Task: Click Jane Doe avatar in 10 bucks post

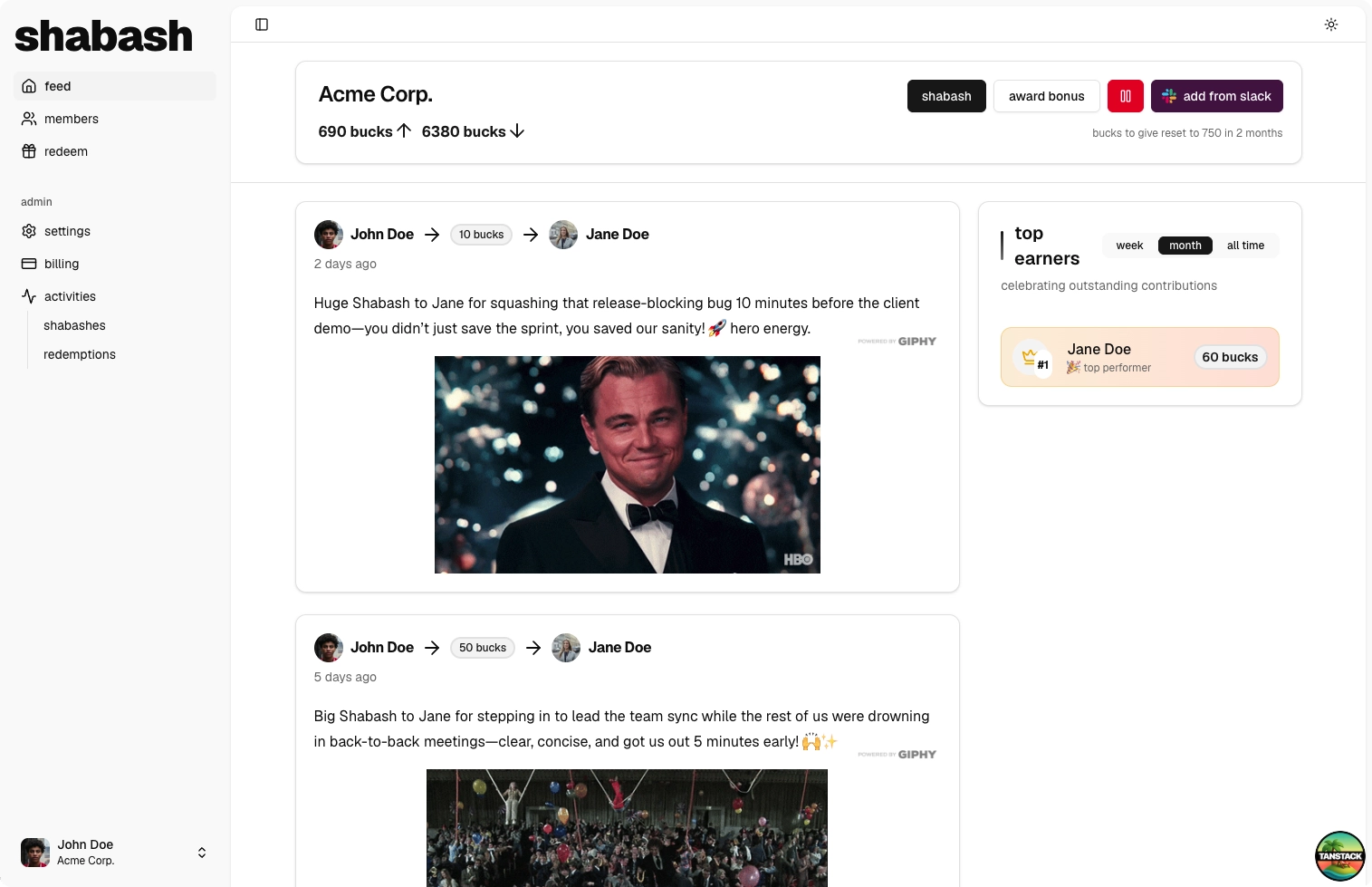Action: [563, 235]
